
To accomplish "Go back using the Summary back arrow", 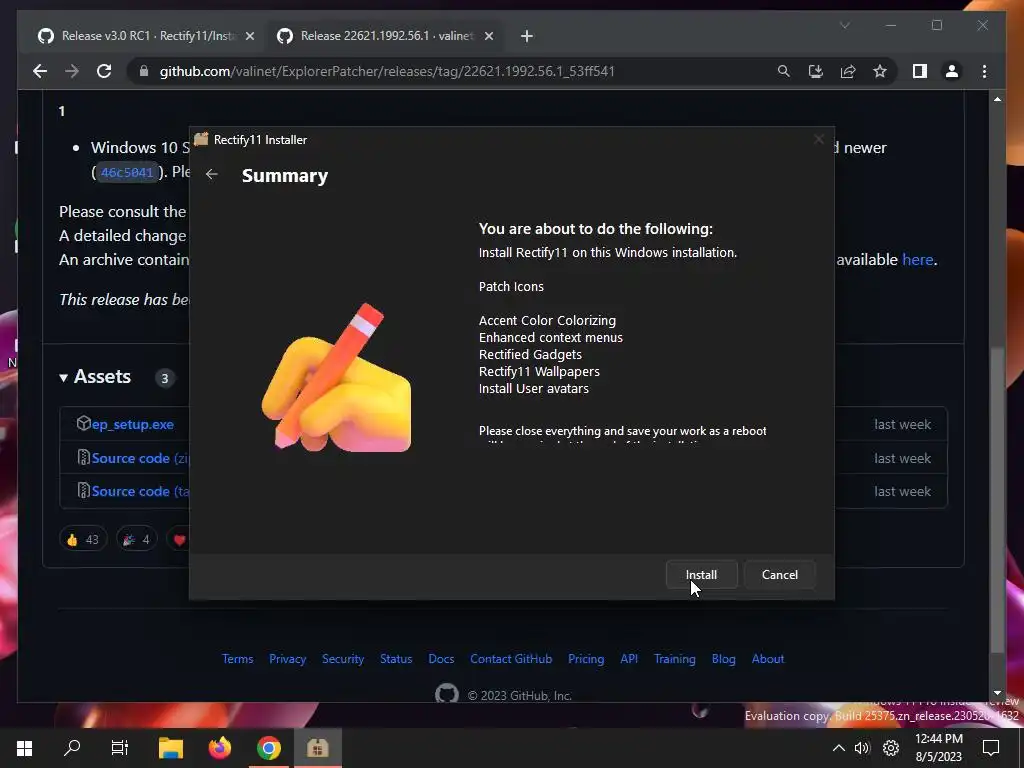I will [x=212, y=174].
